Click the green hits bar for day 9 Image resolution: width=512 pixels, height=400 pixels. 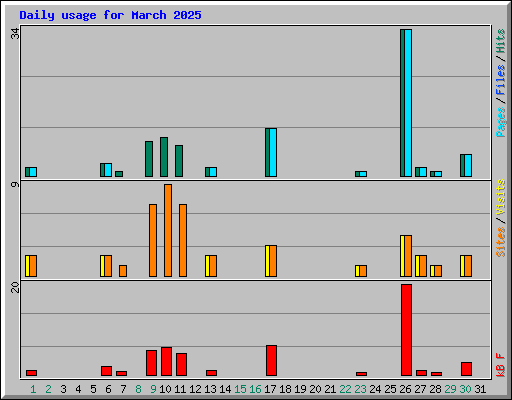[x=149, y=159]
